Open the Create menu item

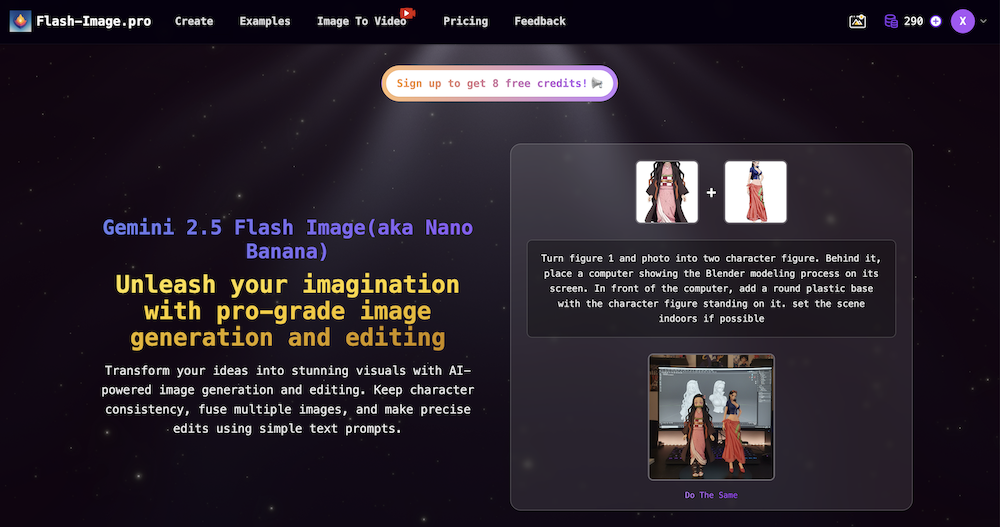click(x=194, y=21)
